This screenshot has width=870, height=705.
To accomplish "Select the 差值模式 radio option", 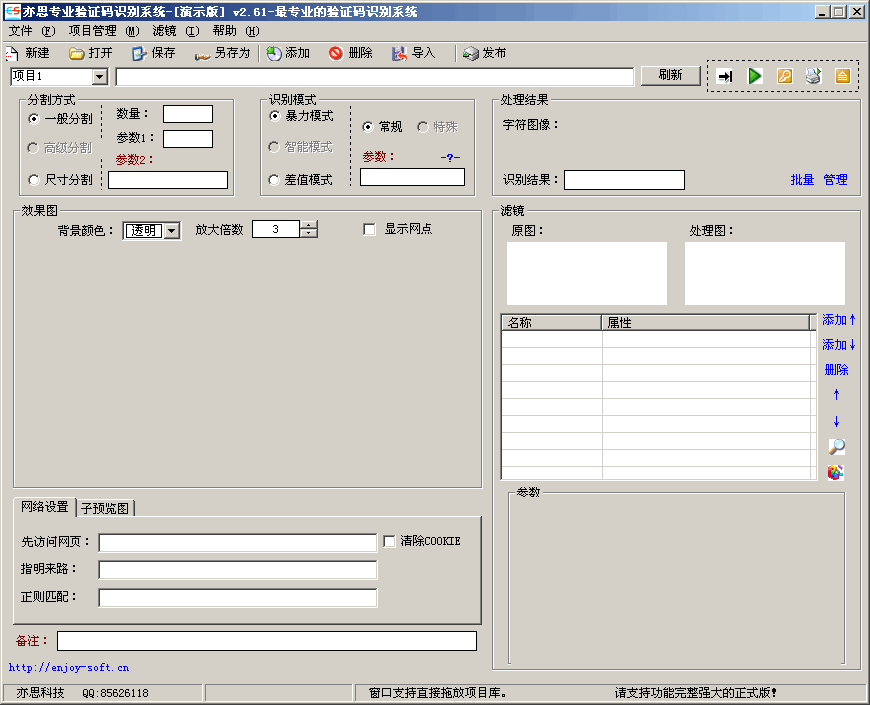I will coord(275,180).
